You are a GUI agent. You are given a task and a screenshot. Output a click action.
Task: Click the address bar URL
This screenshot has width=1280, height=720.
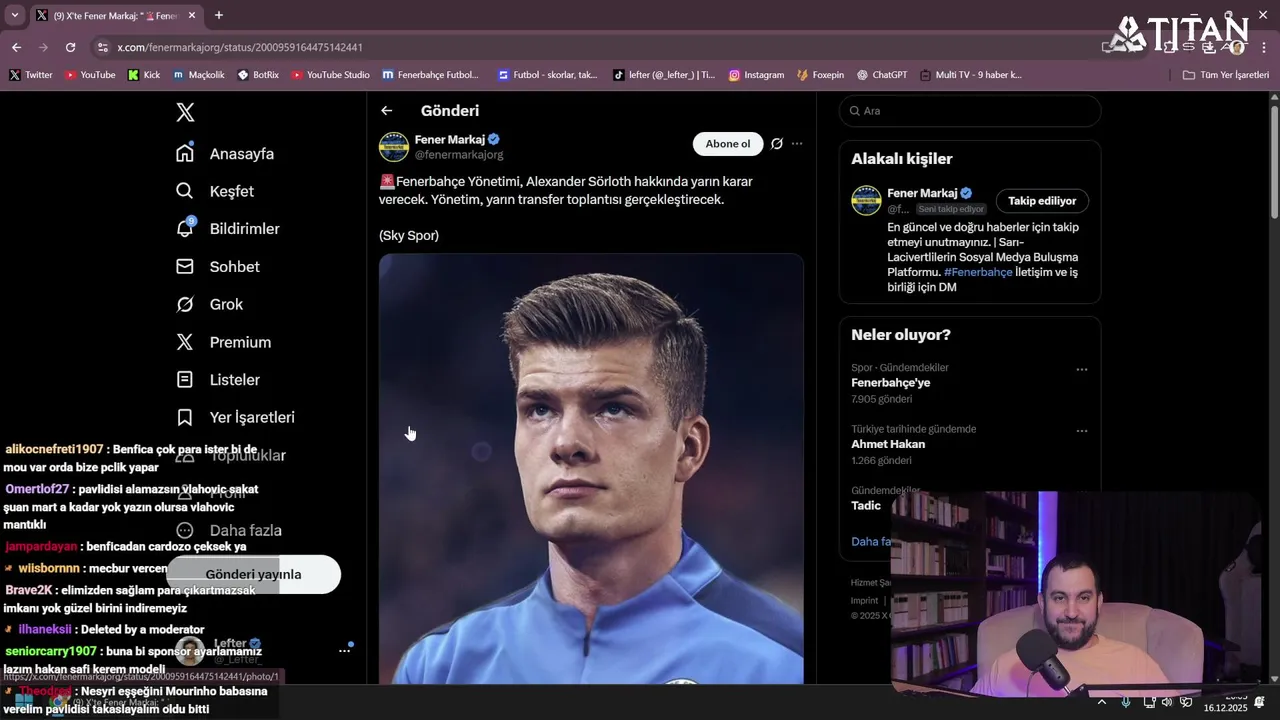click(x=240, y=47)
